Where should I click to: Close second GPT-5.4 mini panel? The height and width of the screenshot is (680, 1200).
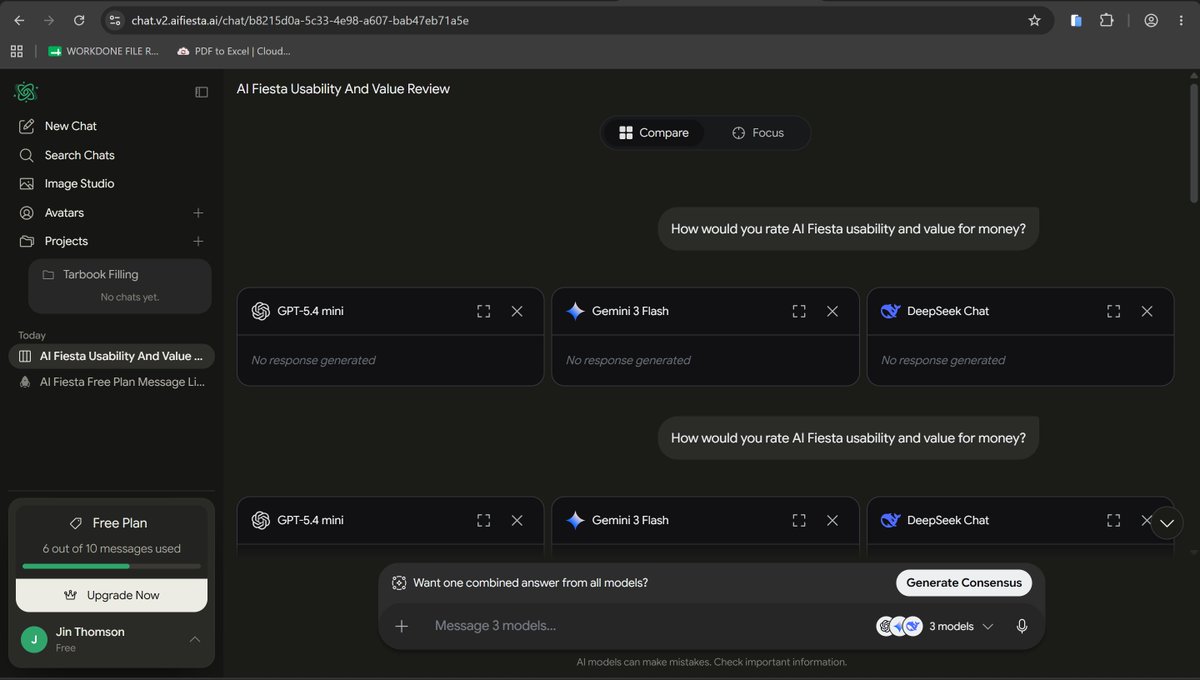point(517,520)
